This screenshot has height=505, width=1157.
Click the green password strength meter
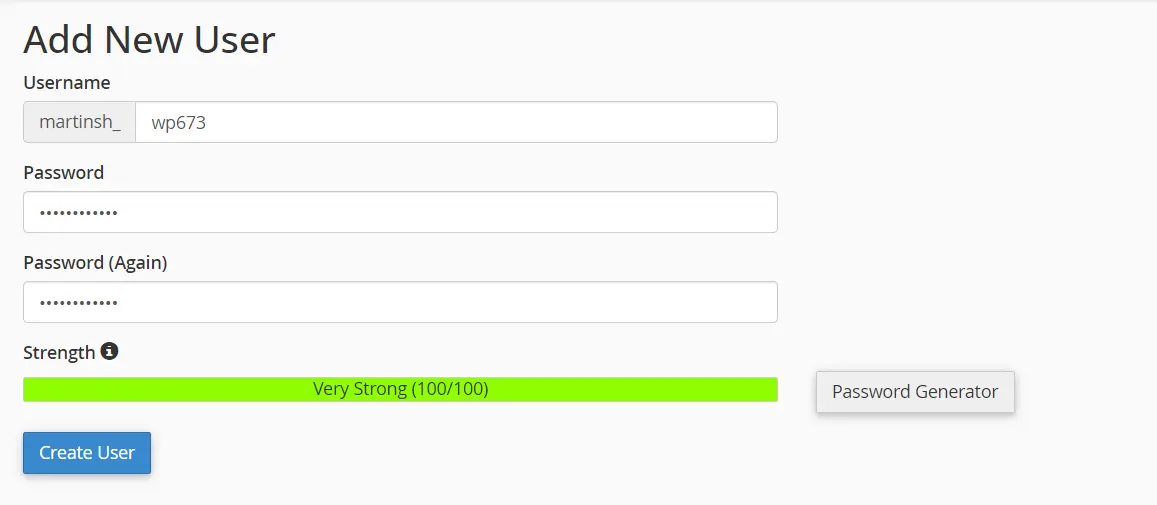(400, 389)
